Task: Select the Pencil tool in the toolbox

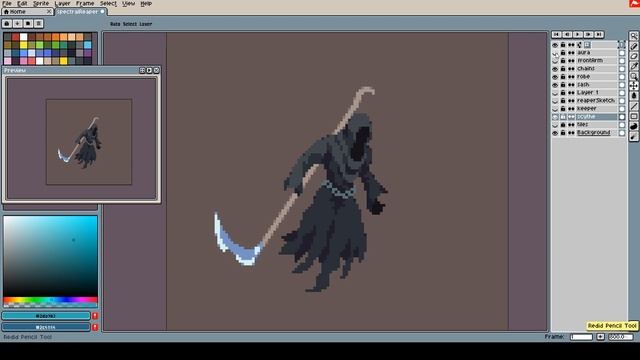Action: point(633,46)
